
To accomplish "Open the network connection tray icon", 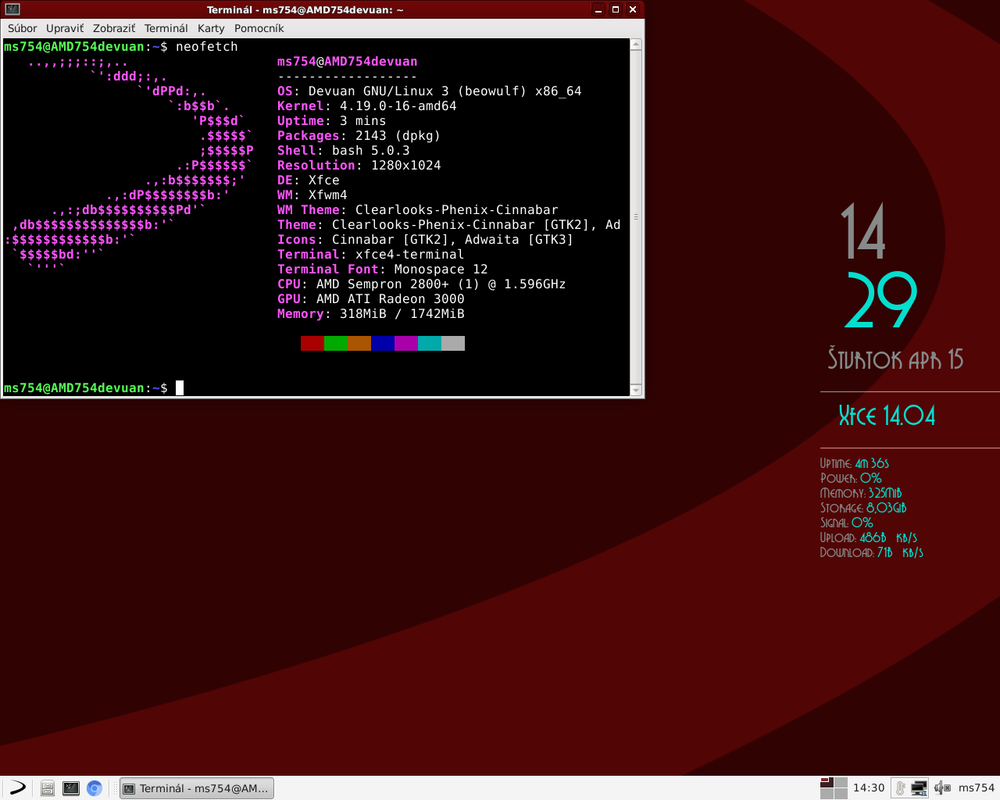I will pos(919,789).
